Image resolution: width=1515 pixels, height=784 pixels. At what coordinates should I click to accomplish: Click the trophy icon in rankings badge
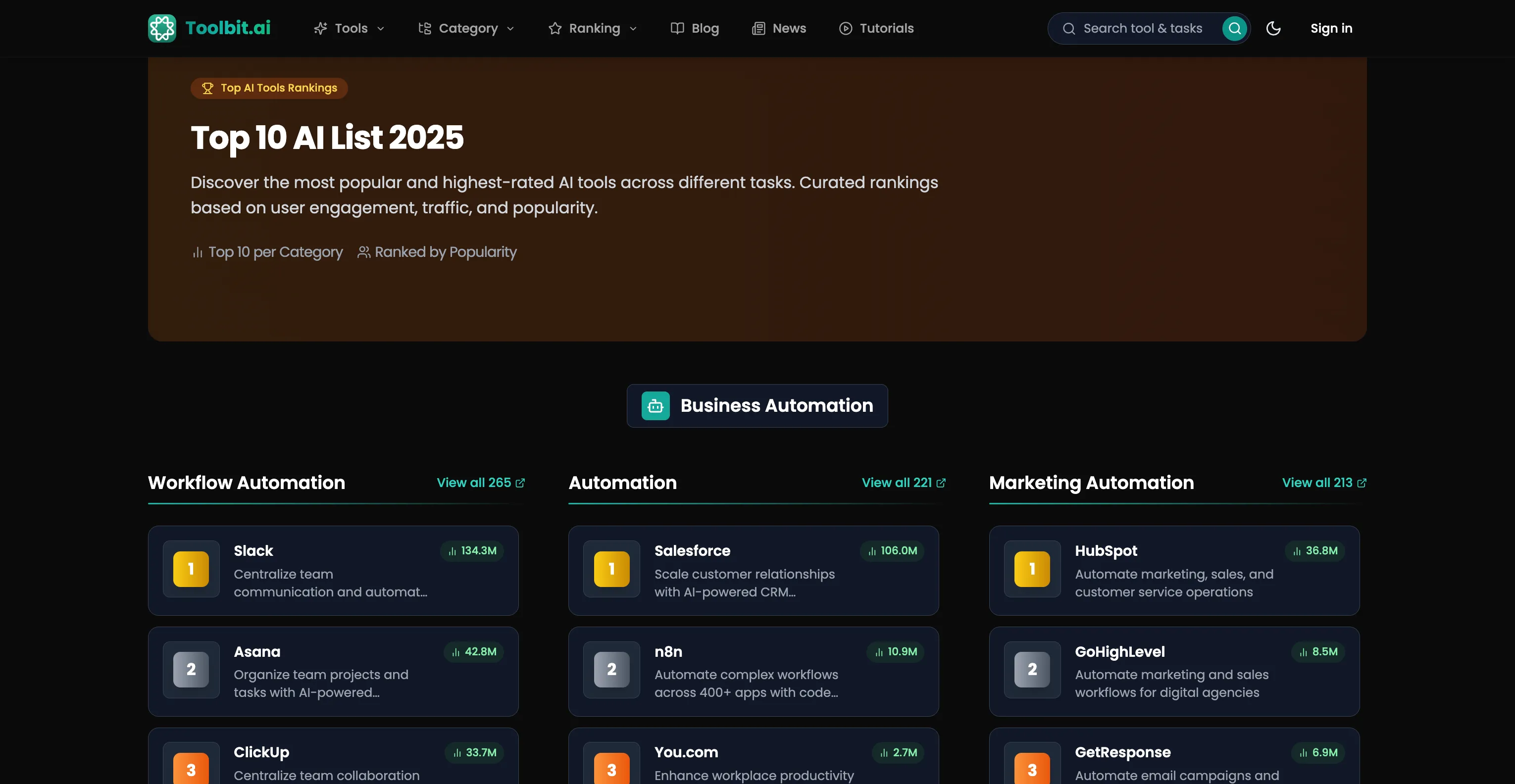(207, 88)
